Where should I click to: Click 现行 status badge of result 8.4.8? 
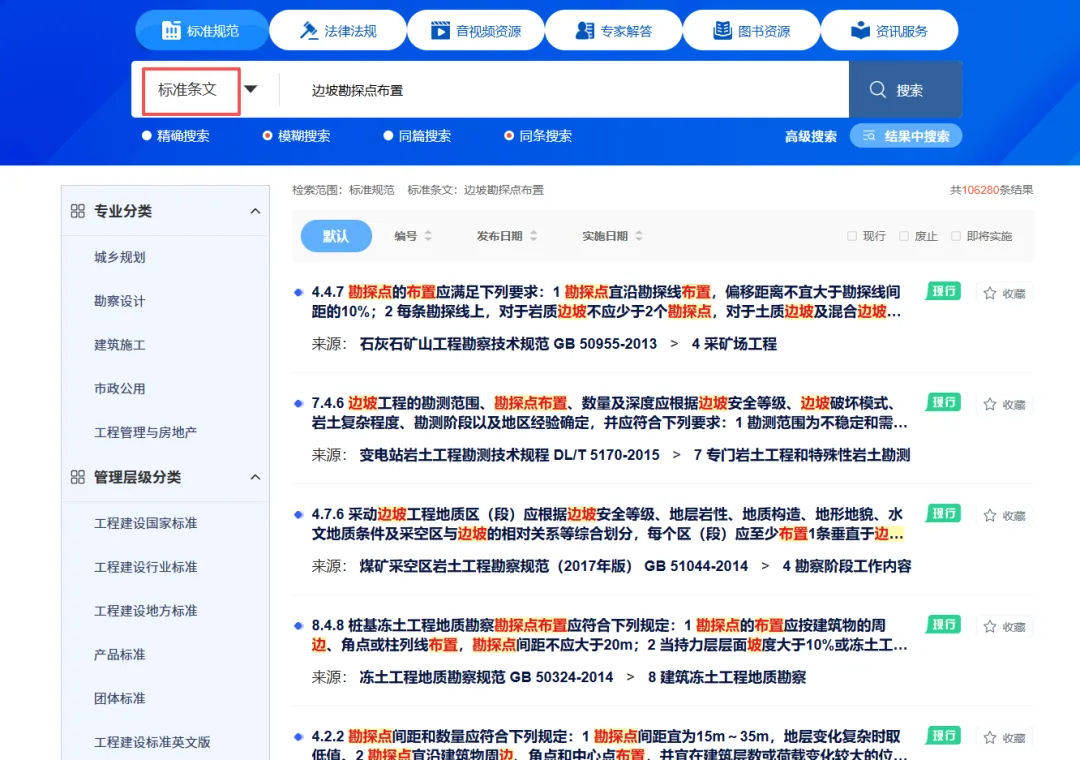(943, 624)
